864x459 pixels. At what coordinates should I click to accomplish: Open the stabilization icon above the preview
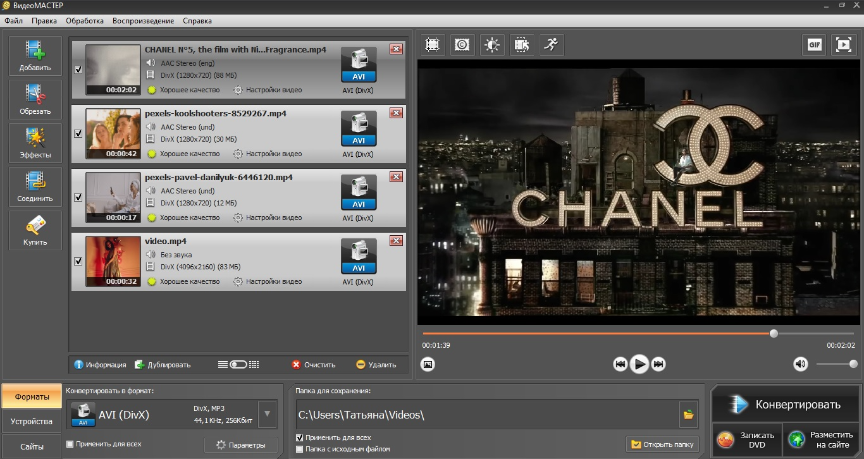click(462, 45)
